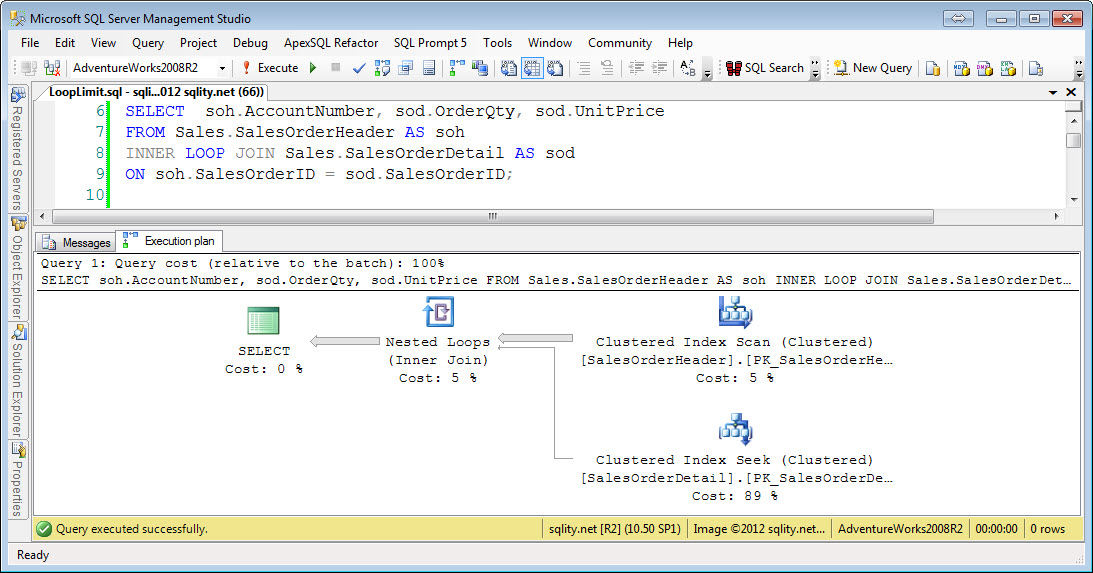This screenshot has height=573, width=1093.
Task: Open the Query Options icon
Action: click(x=406, y=68)
